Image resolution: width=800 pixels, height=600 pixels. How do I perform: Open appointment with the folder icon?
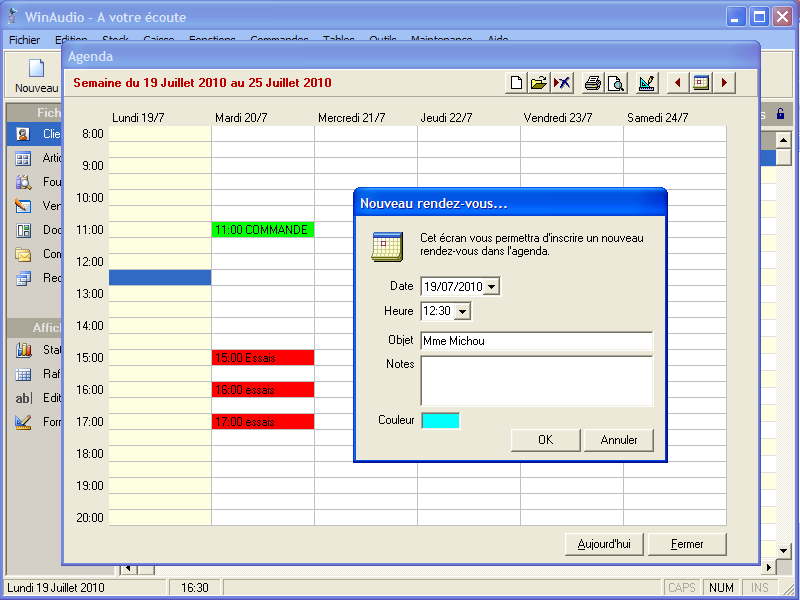[539, 83]
